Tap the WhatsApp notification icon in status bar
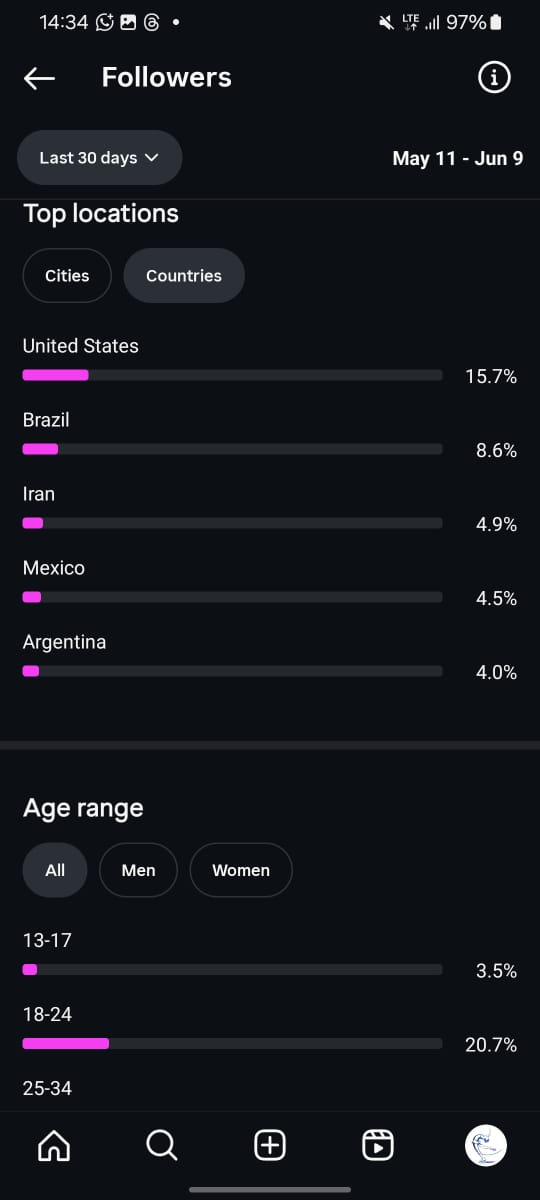Image resolution: width=540 pixels, height=1200 pixels. [105, 22]
